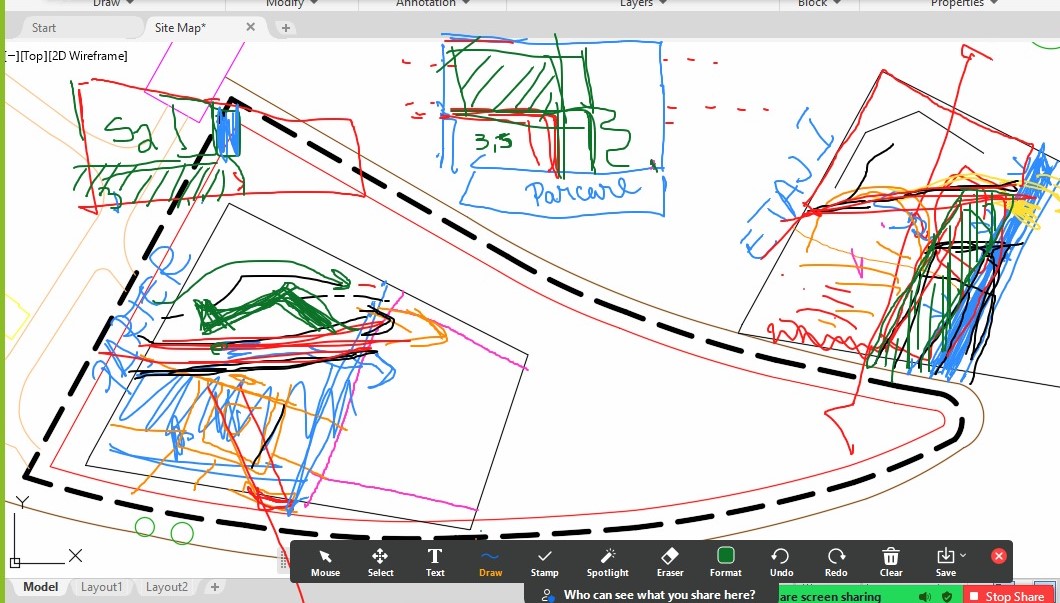Switch to the Eraser tool

tap(670, 561)
